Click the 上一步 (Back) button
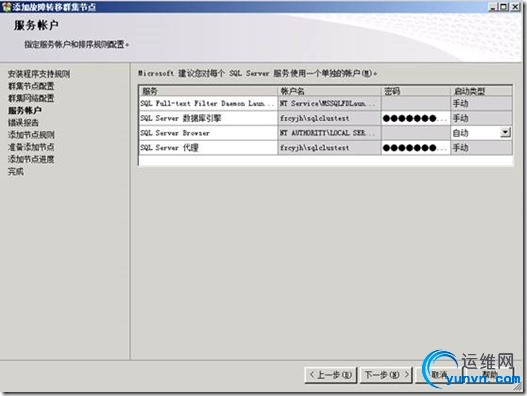Image resolution: width=527 pixels, height=396 pixels. pos(331,374)
